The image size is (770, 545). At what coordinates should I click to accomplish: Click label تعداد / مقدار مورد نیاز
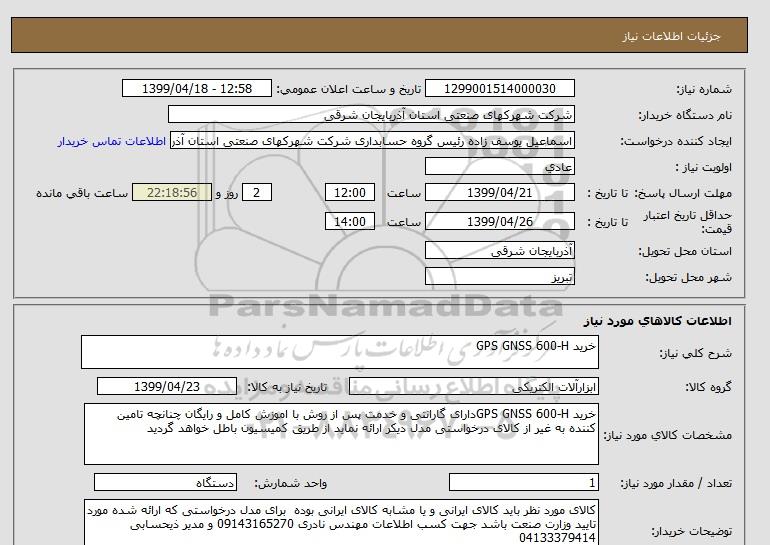click(x=676, y=484)
